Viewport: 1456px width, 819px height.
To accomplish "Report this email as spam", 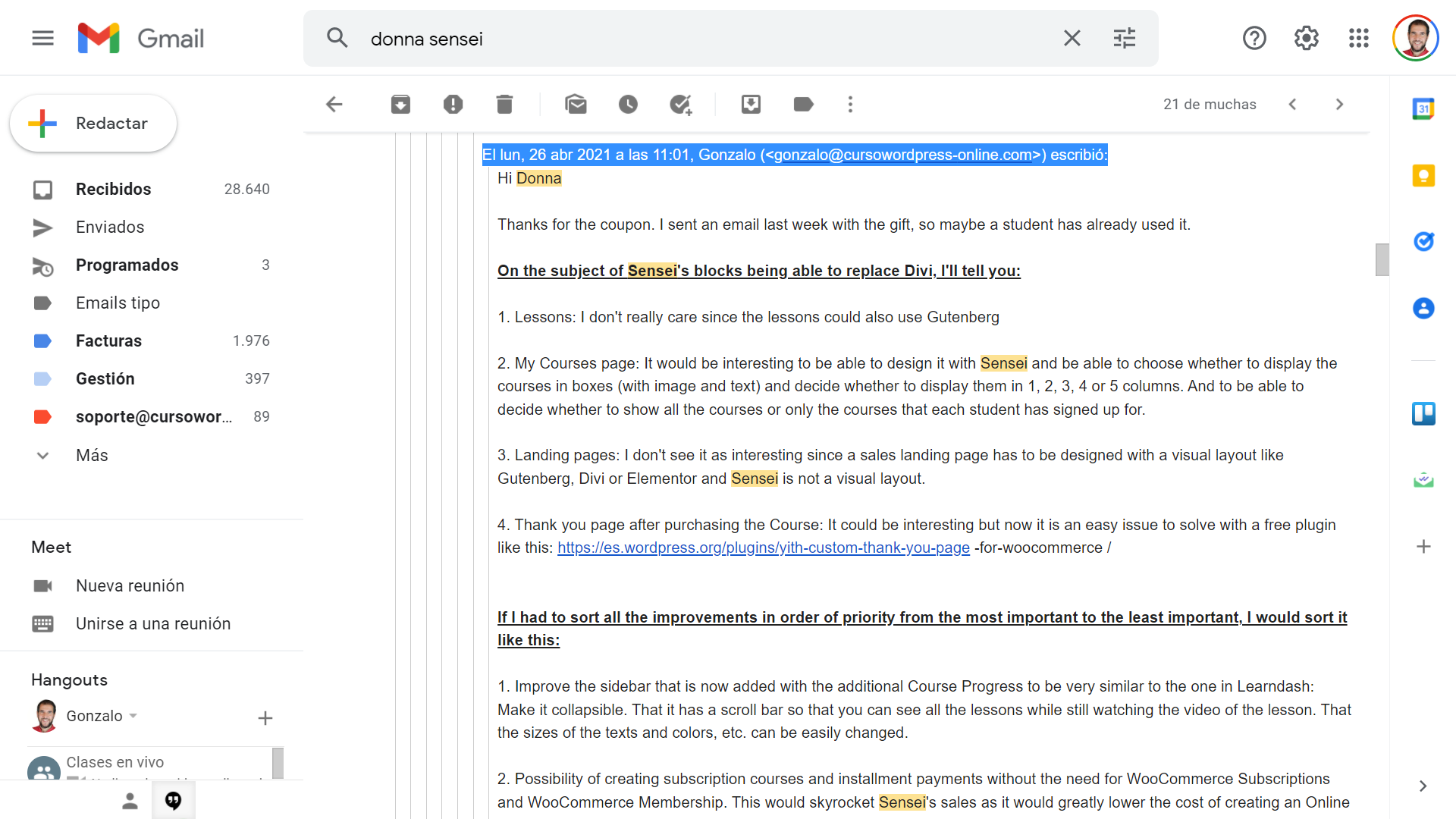I will click(453, 104).
